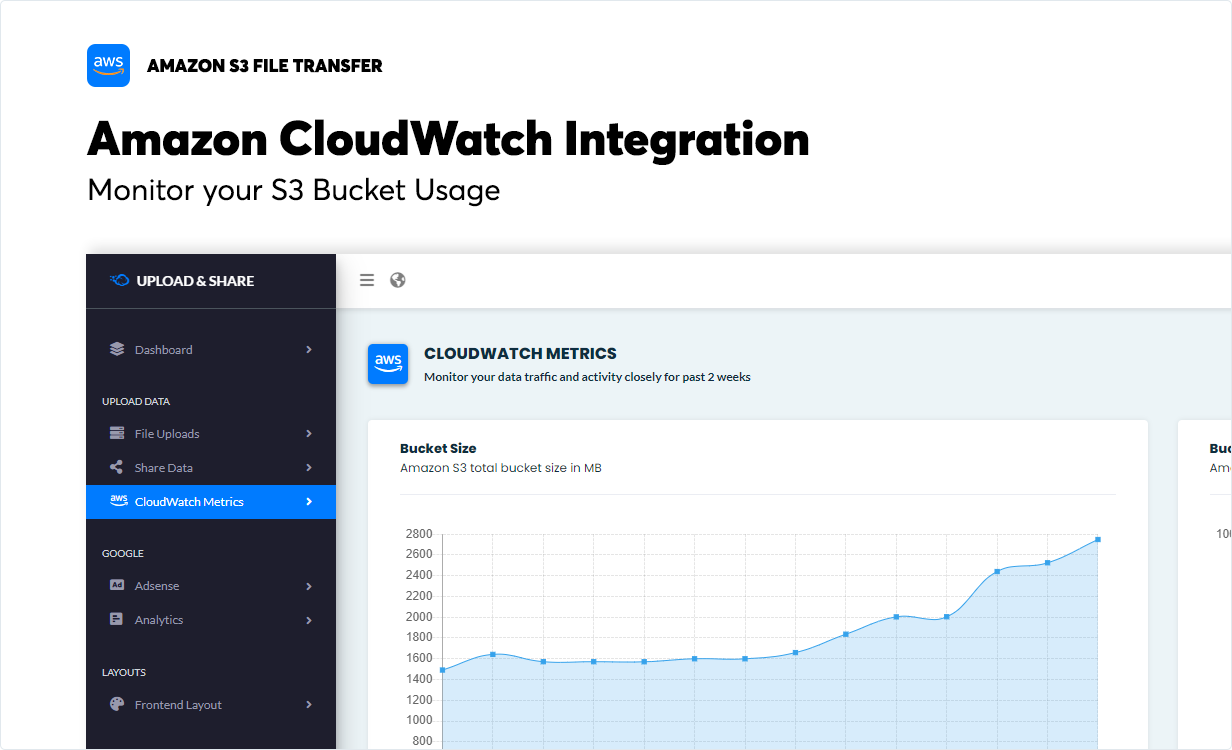Viewport: 1232px width, 750px height.
Task: Click the Bucket Size card title
Action: (438, 448)
